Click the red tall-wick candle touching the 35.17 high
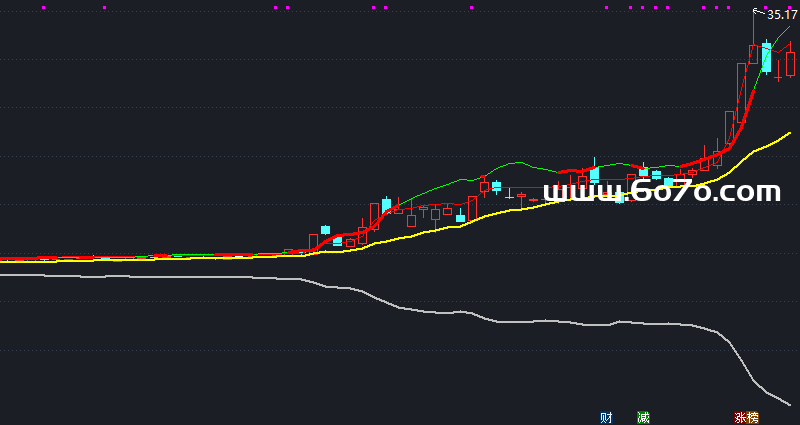The height and width of the screenshot is (425, 800). click(755, 53)
